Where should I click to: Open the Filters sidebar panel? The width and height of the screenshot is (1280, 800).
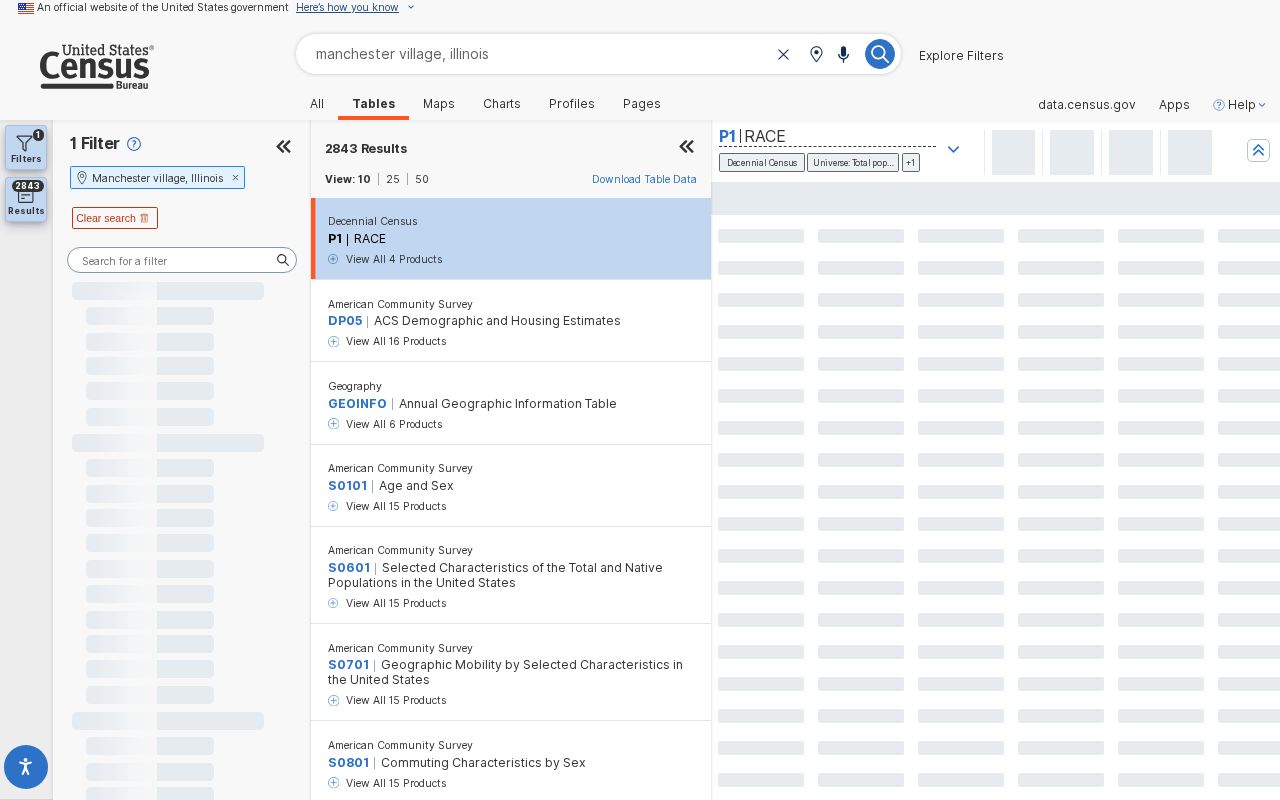click(x=26, y=147)
